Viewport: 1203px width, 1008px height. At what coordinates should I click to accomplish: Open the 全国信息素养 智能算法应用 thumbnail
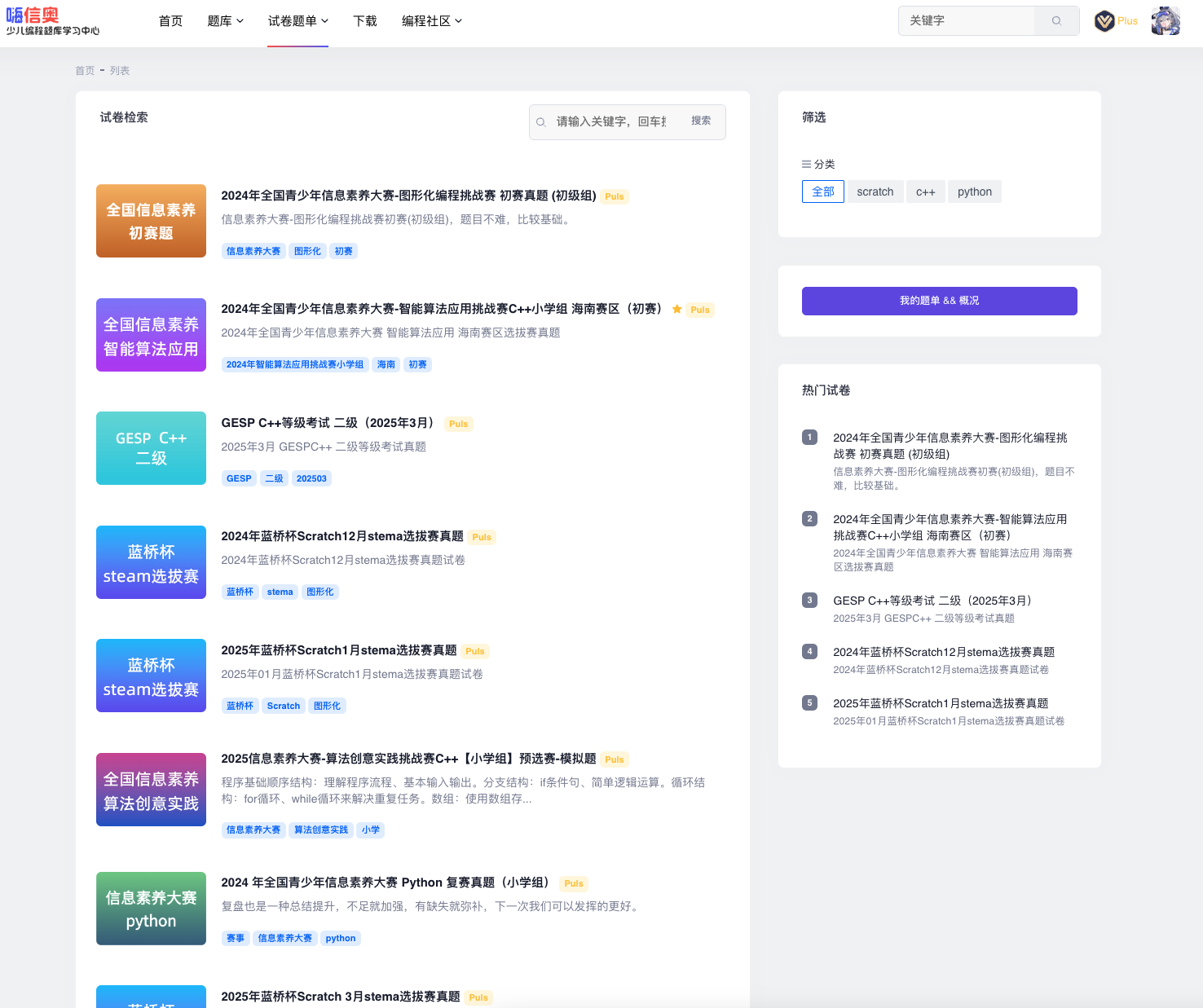tap(151, 335)
